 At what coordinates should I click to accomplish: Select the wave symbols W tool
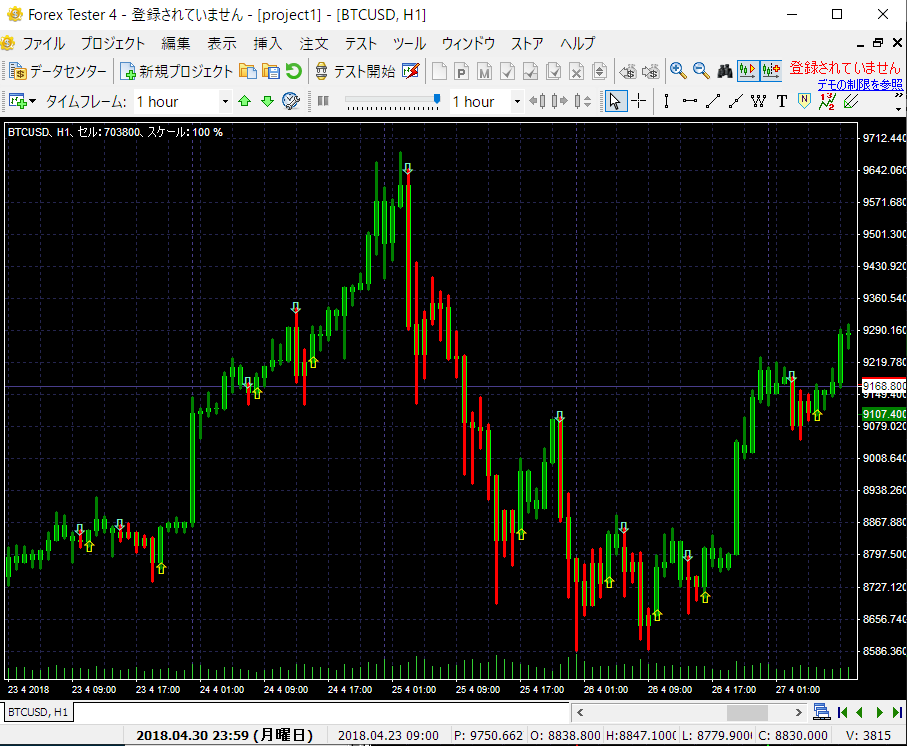(758, 101)
